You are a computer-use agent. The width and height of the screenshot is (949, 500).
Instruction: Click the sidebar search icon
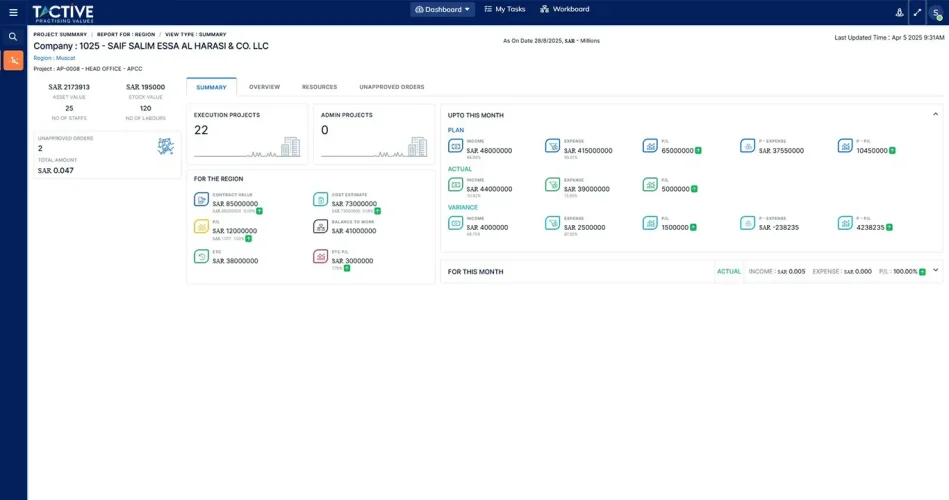pos(13,37)
